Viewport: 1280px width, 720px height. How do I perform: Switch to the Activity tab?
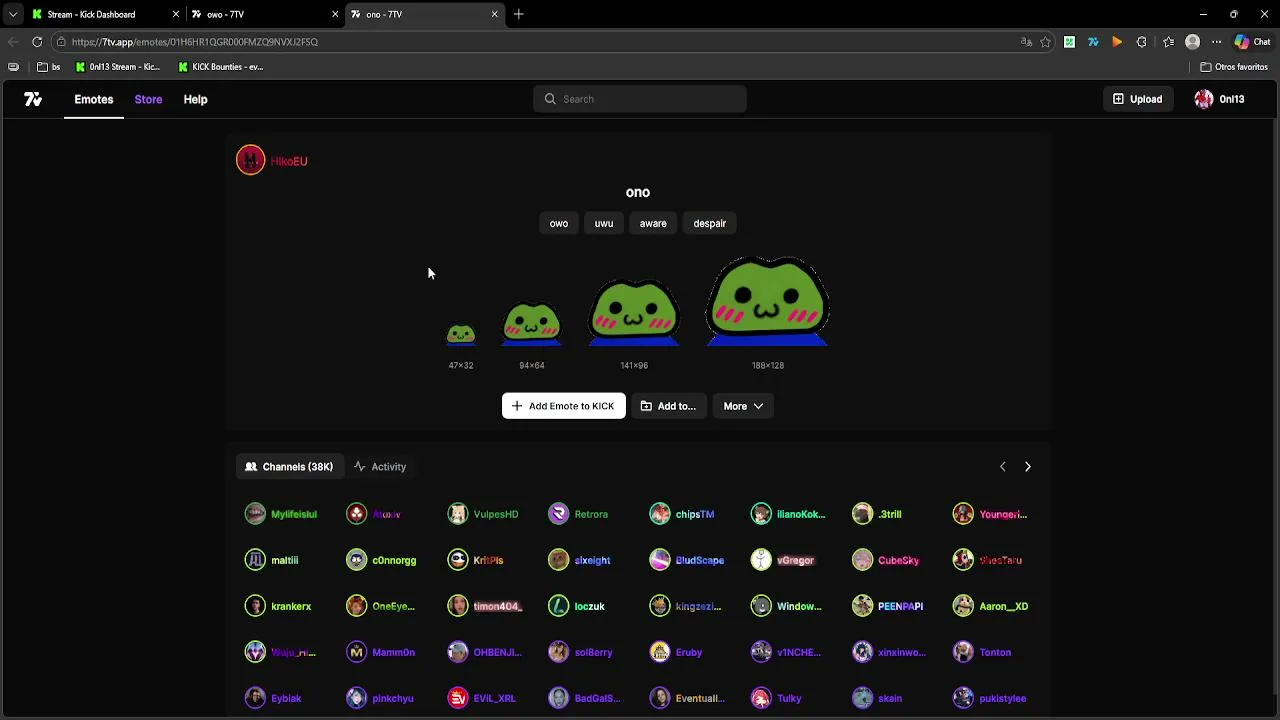pyautogui.click(x=380, y=467)
